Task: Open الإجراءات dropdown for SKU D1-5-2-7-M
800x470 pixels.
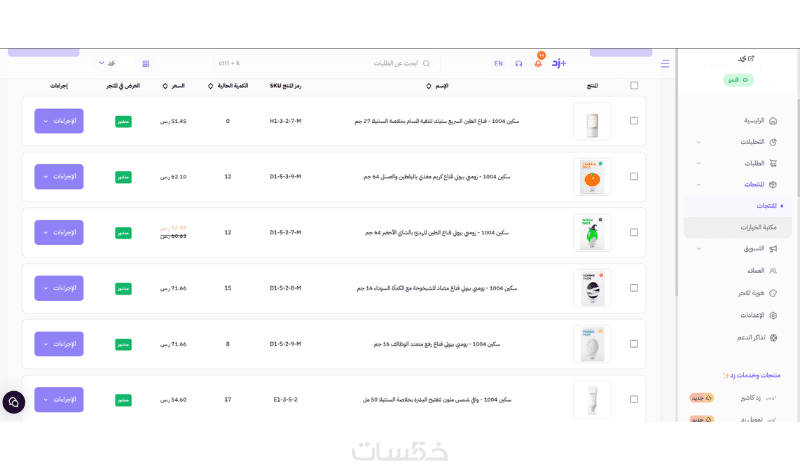Action: pos(59,232)
